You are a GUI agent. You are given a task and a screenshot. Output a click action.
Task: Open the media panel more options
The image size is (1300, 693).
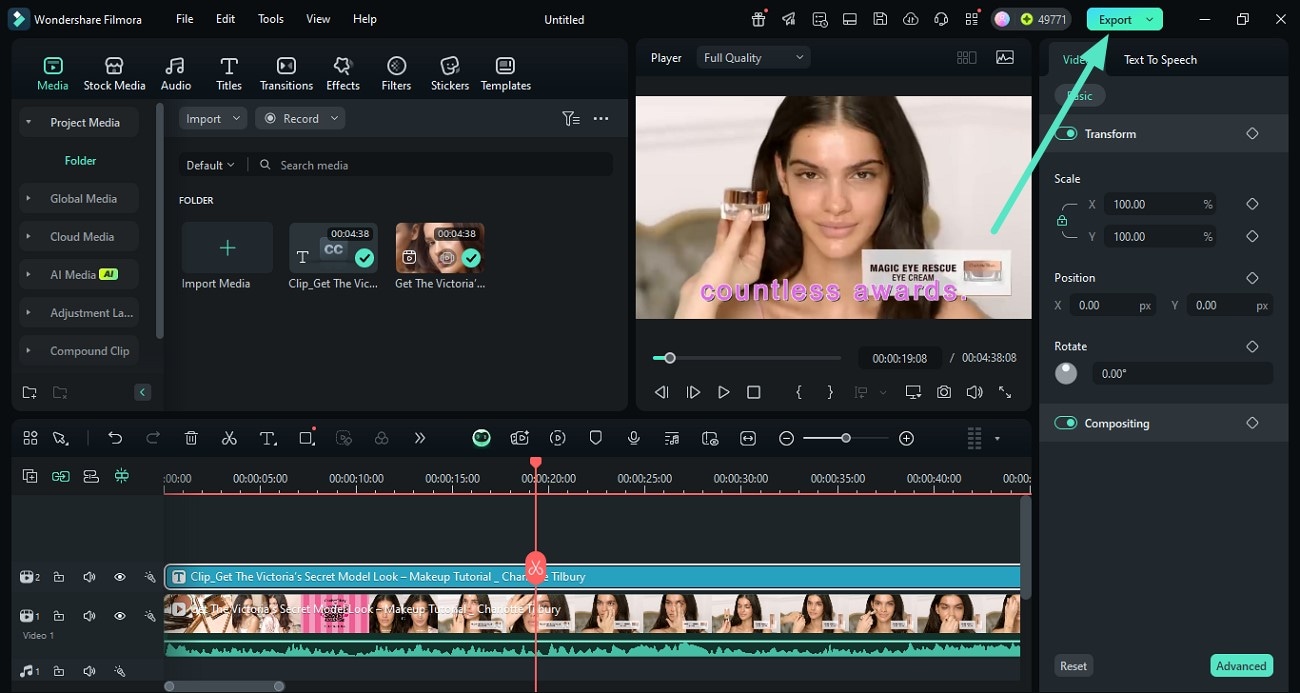tap(601, 118)
